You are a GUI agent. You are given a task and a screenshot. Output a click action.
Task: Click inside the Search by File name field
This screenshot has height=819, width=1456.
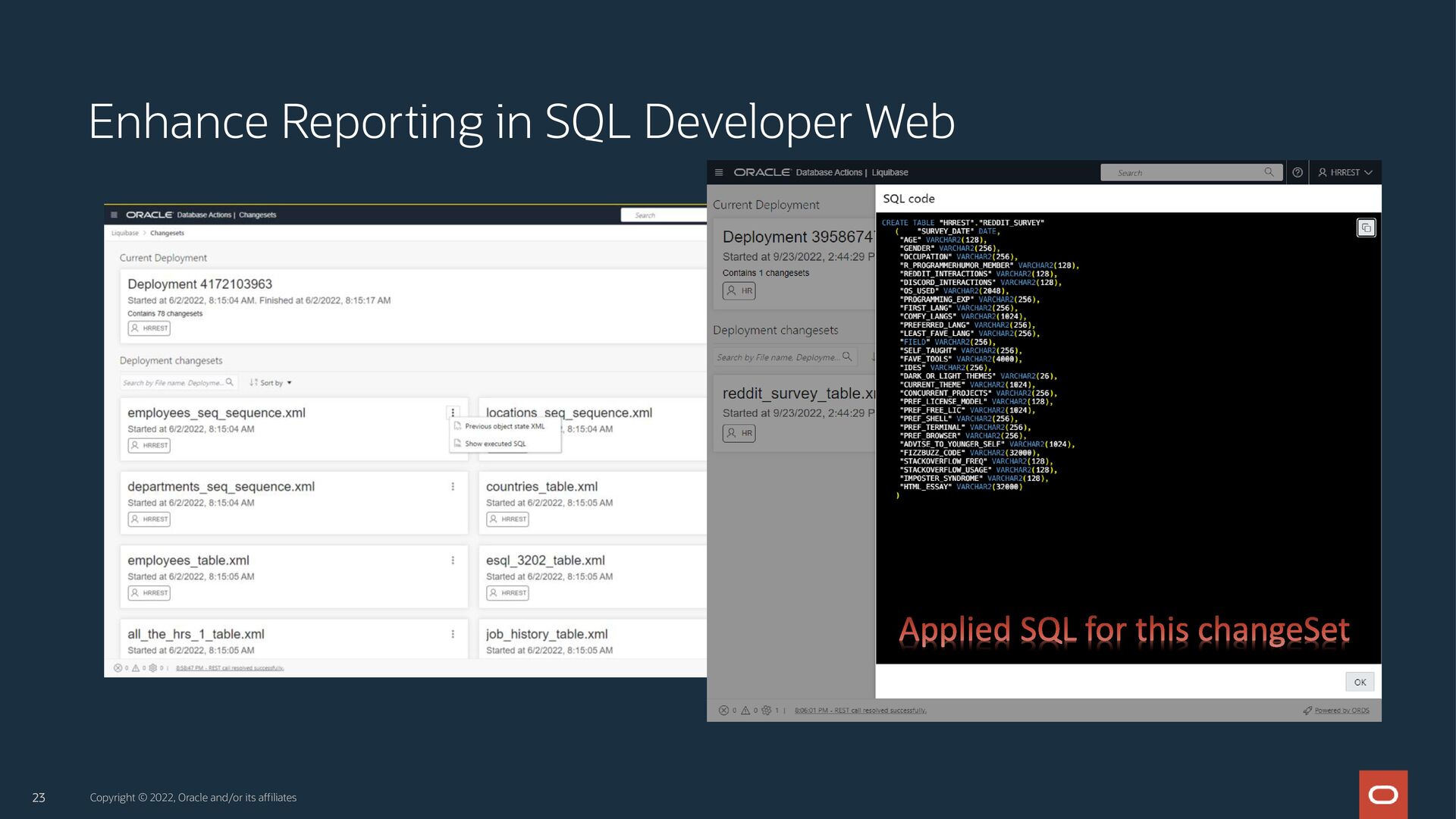pyautogui.click(x=176, y=383)
